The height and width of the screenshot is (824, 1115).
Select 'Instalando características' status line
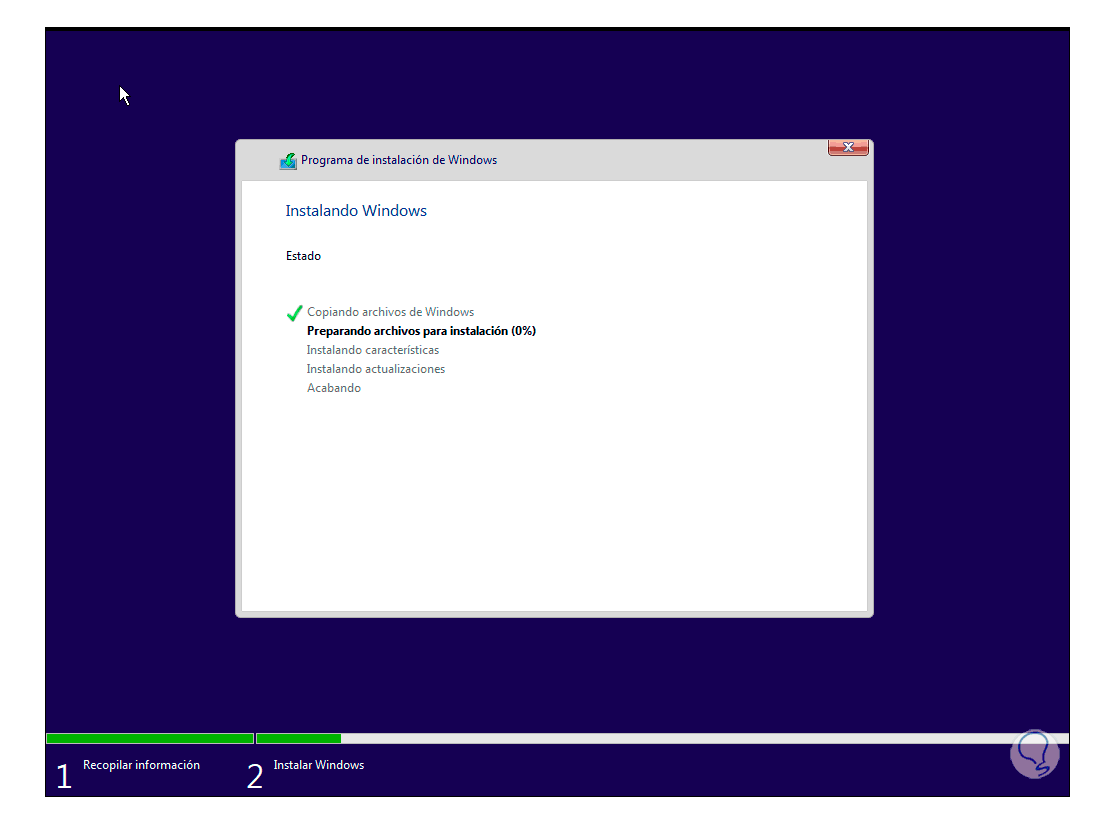pyautogui.click(x=373, y=350)
